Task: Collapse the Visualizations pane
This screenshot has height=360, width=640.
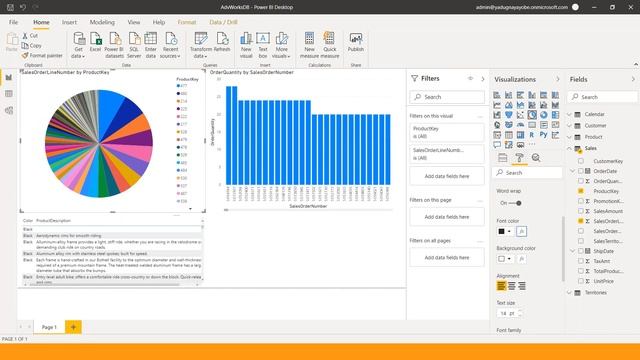Action: [x=558, y=79]
